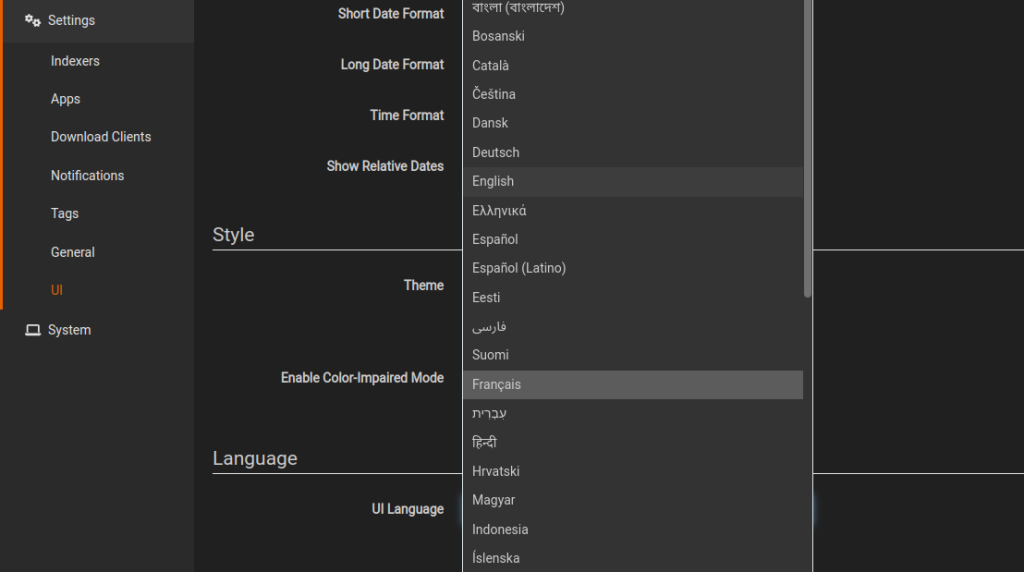Pick Íslenska language option
The image size is (1024, 572).
(x=632, y=558)
